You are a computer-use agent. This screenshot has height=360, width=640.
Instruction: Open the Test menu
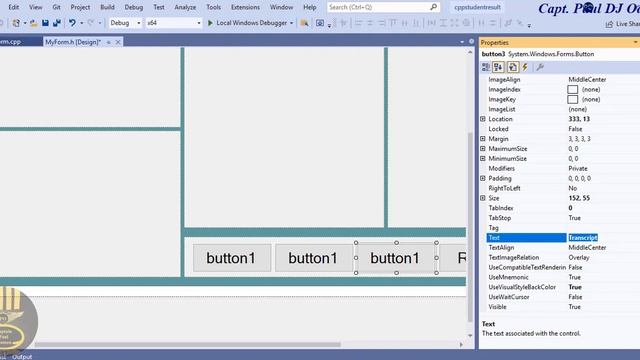tap(159, 7)
